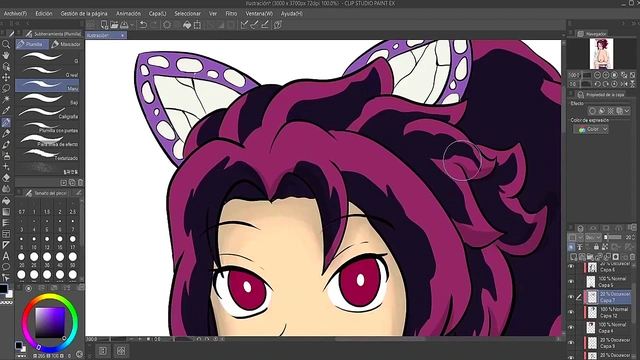Viewport: 640px width, 360px height.
Task: Rotate canvas left in the Navegador panel
Action: point(597,84)
